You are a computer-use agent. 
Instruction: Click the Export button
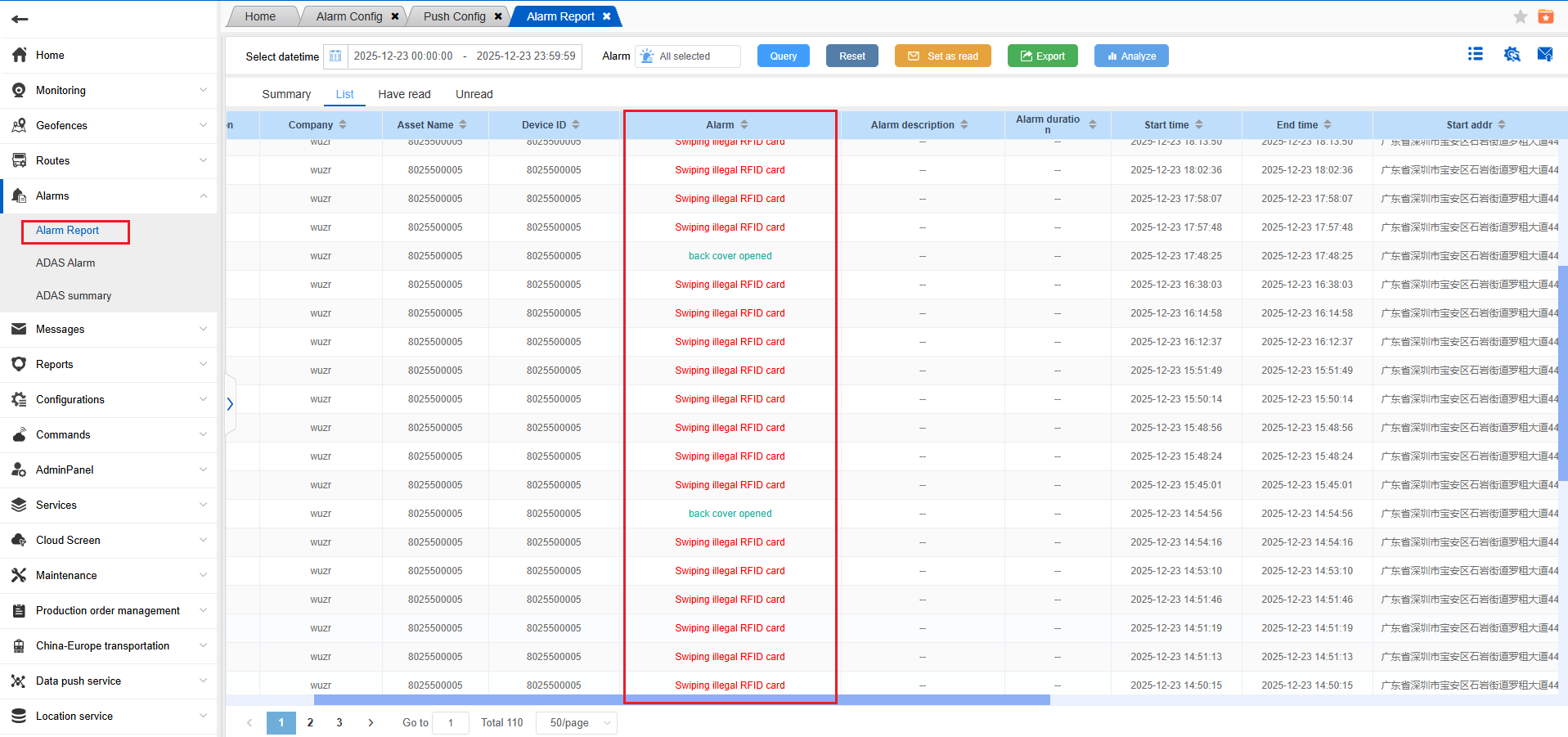tap(1042, 56)
